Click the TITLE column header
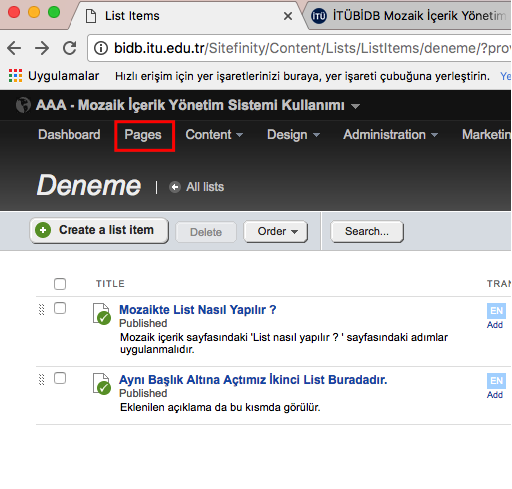 pos(110,284)
